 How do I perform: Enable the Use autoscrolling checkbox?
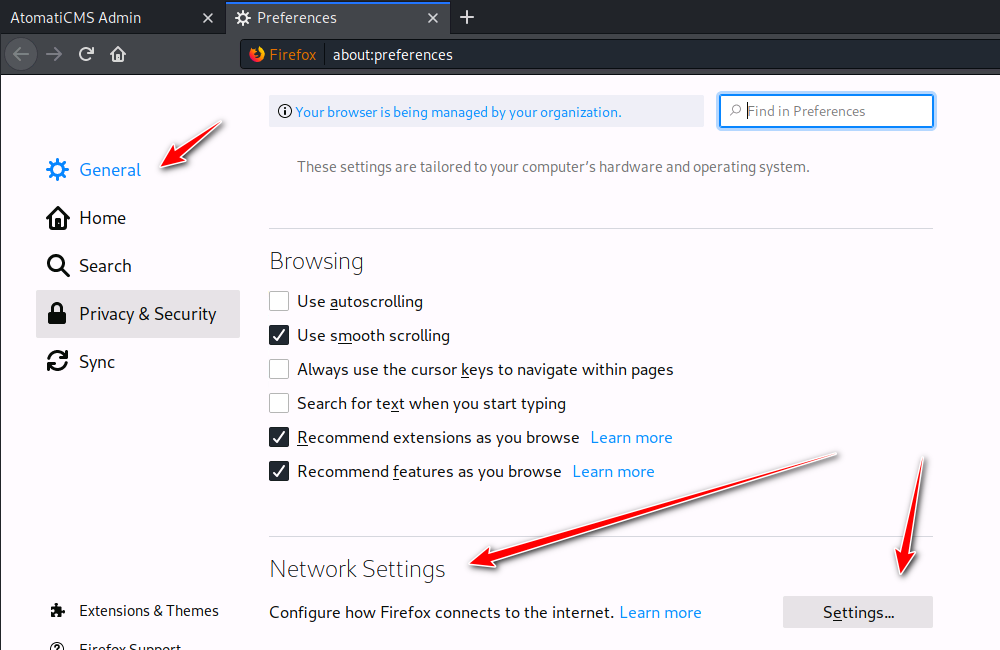coord(279,301)
